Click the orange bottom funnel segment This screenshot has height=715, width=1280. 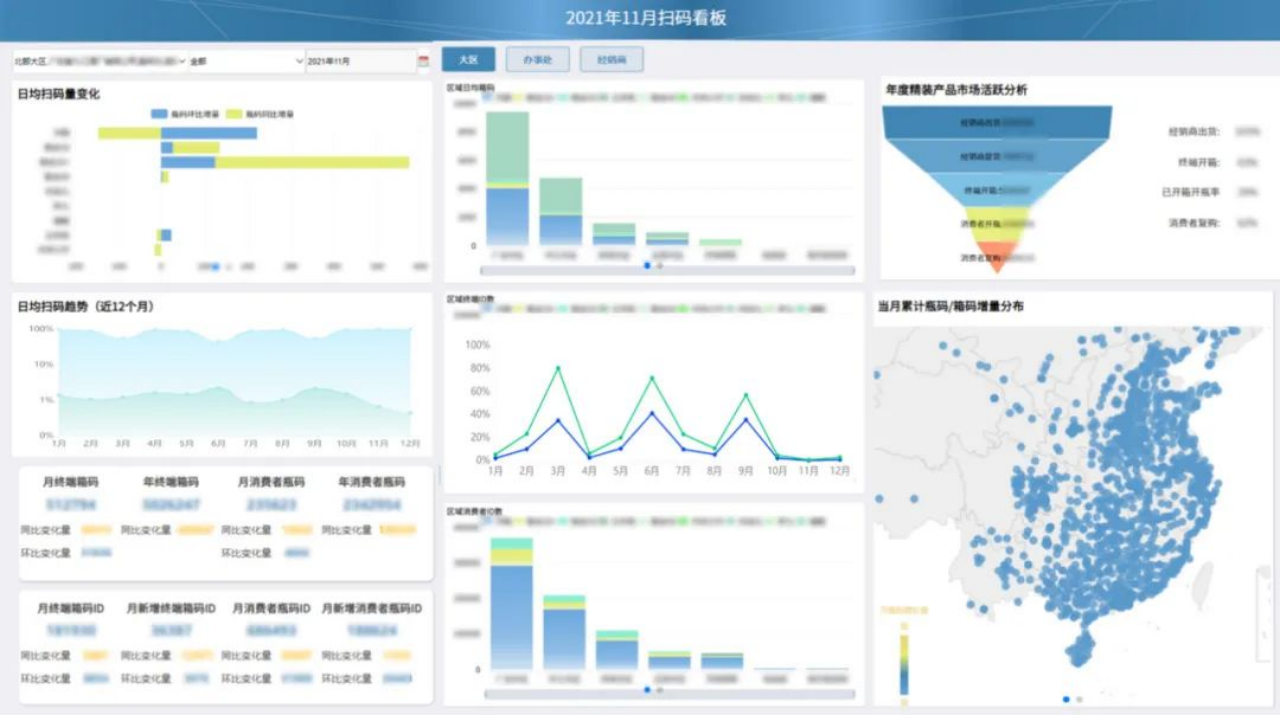click(995, 257)
